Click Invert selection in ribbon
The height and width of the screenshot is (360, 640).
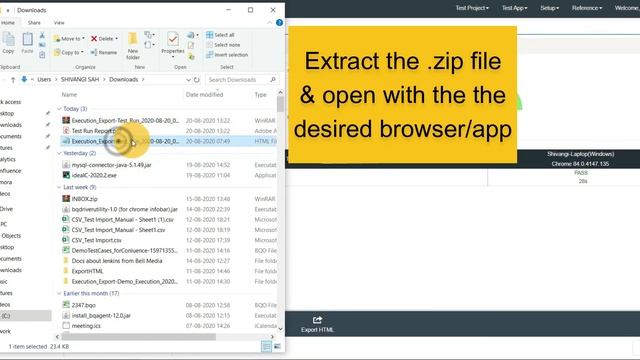[227, 55]
